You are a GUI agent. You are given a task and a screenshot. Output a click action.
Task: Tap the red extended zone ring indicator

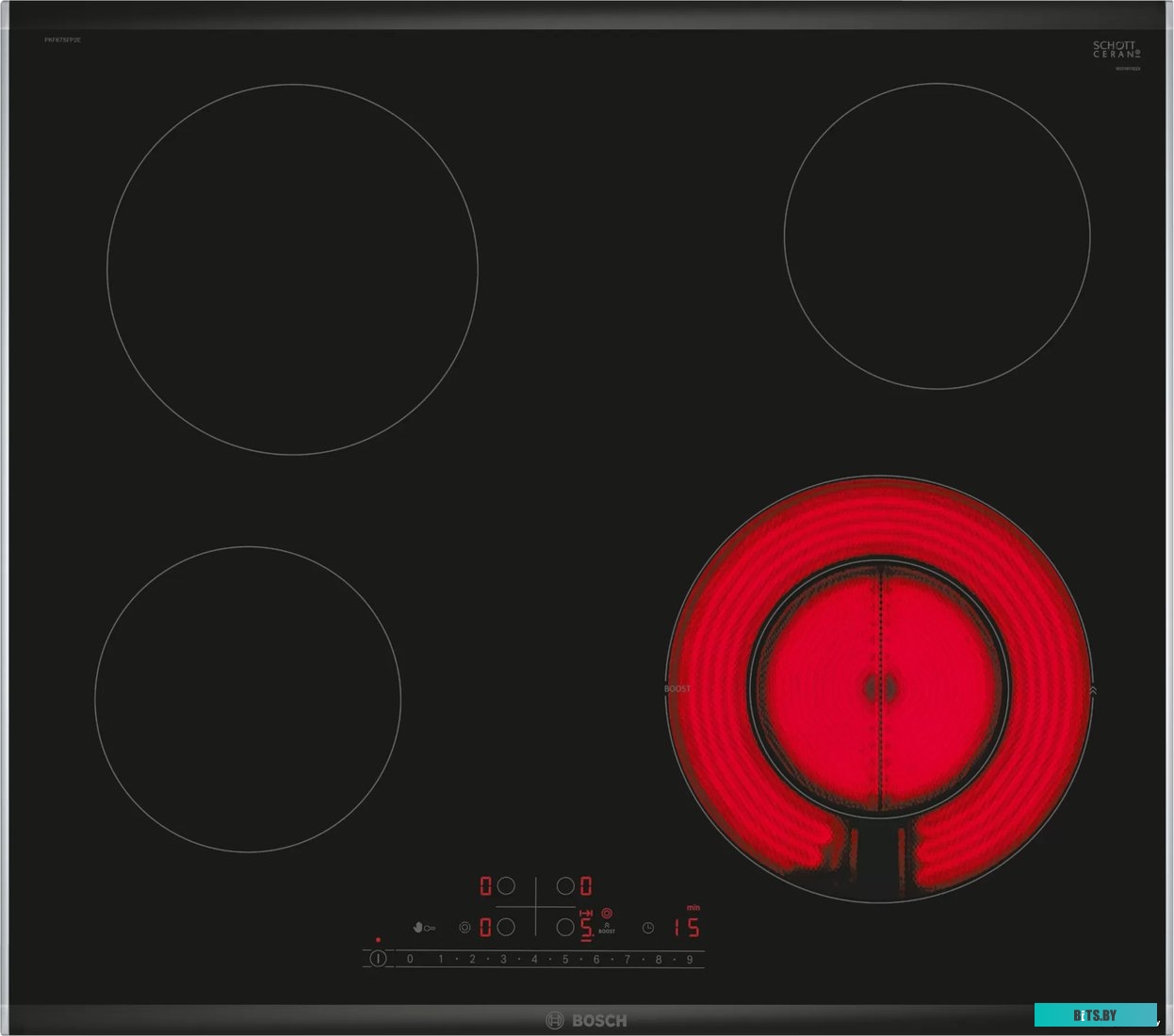click(607, 914)
